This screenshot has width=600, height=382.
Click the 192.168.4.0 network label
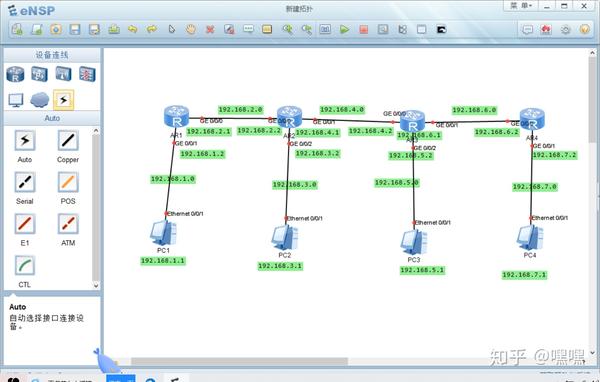(342, 109)
